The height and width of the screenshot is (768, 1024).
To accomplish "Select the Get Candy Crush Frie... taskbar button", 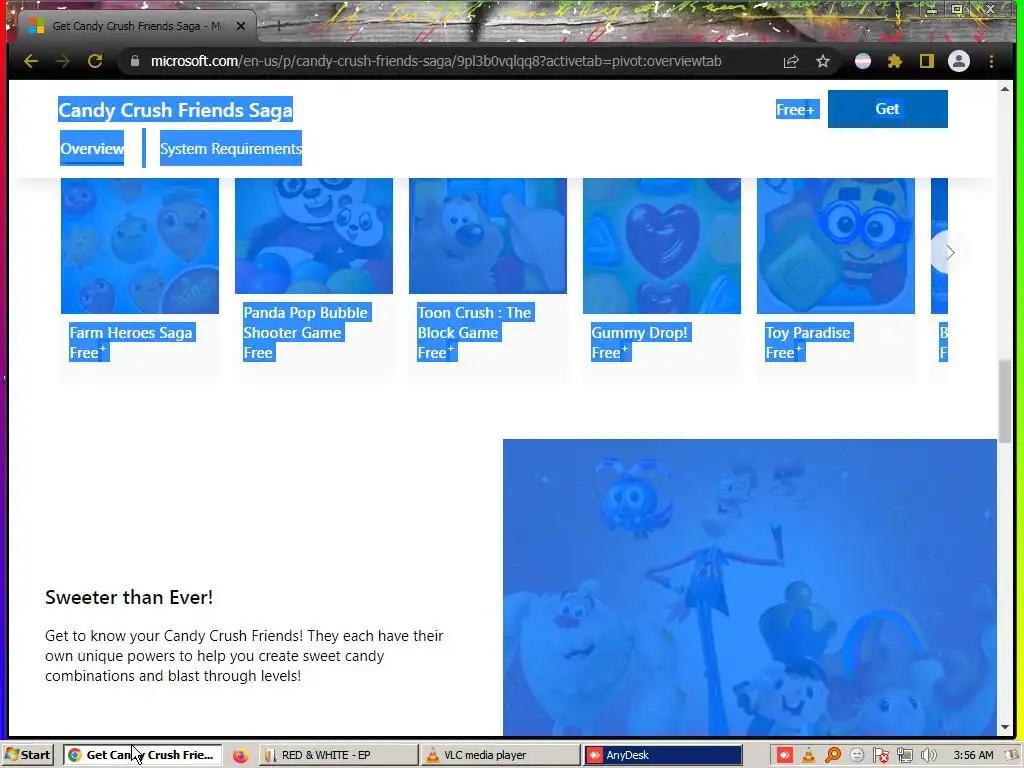I will [142, 755].
